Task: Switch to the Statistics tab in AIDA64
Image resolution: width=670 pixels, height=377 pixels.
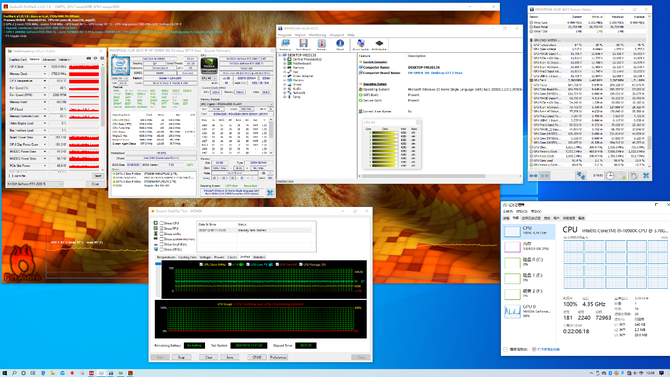Action: pyautogui.click(x=259, y=257)
